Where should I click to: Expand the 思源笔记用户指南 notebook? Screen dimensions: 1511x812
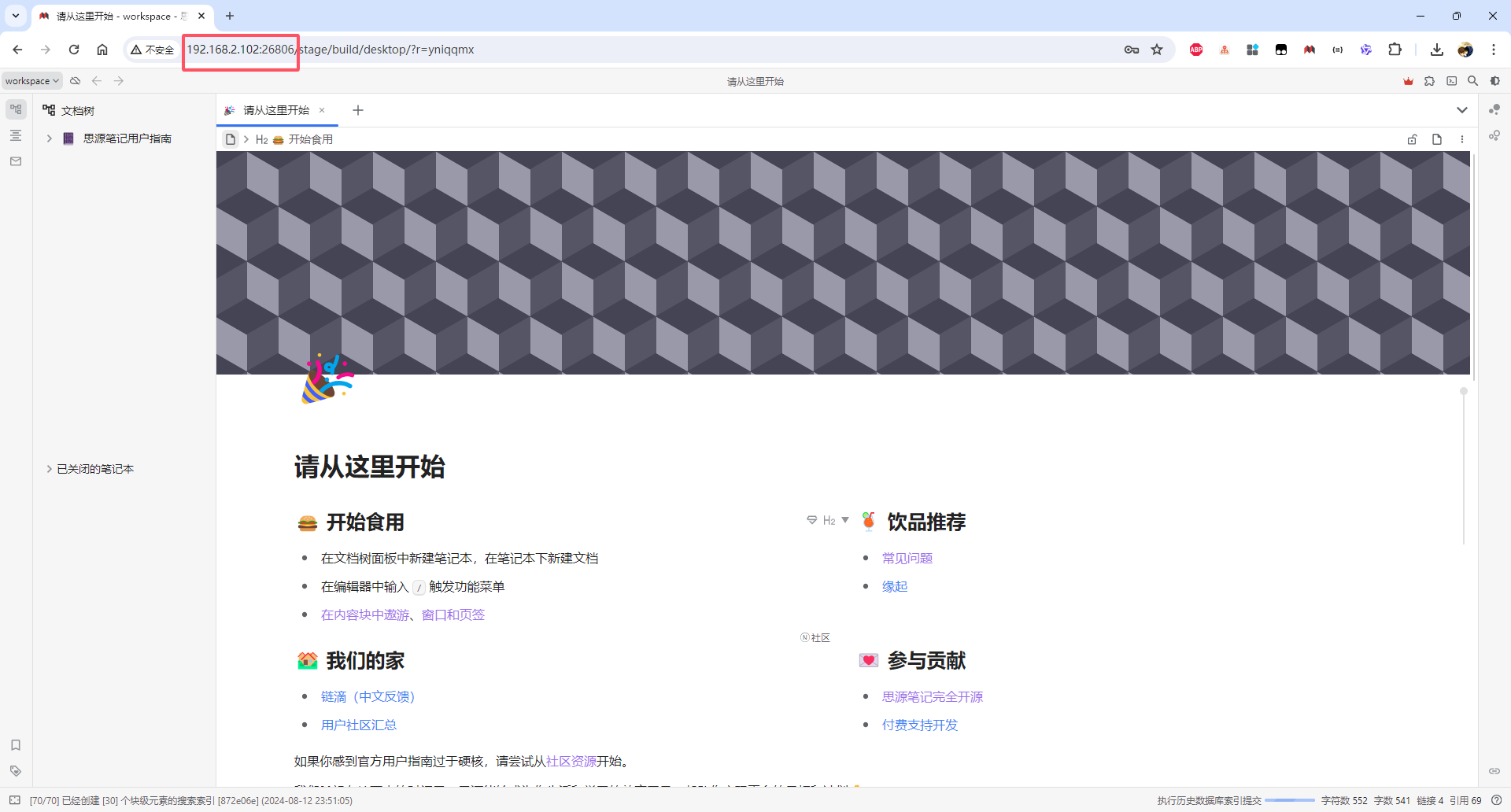tap(49, 138)
